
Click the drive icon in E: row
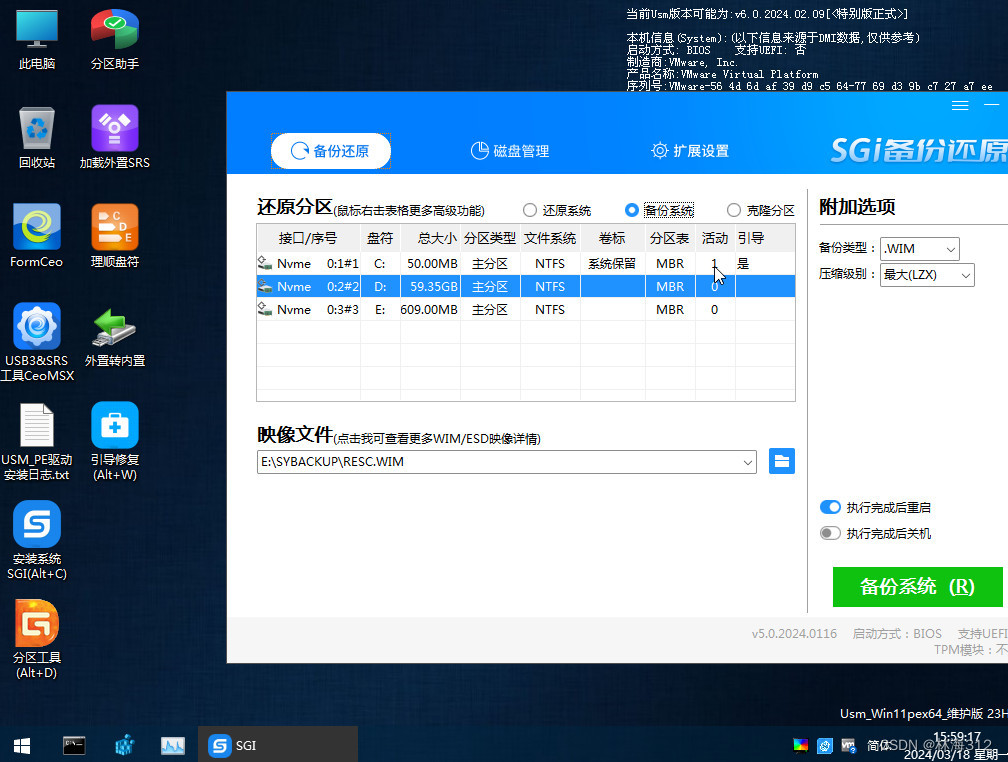[x=265, y=309]
